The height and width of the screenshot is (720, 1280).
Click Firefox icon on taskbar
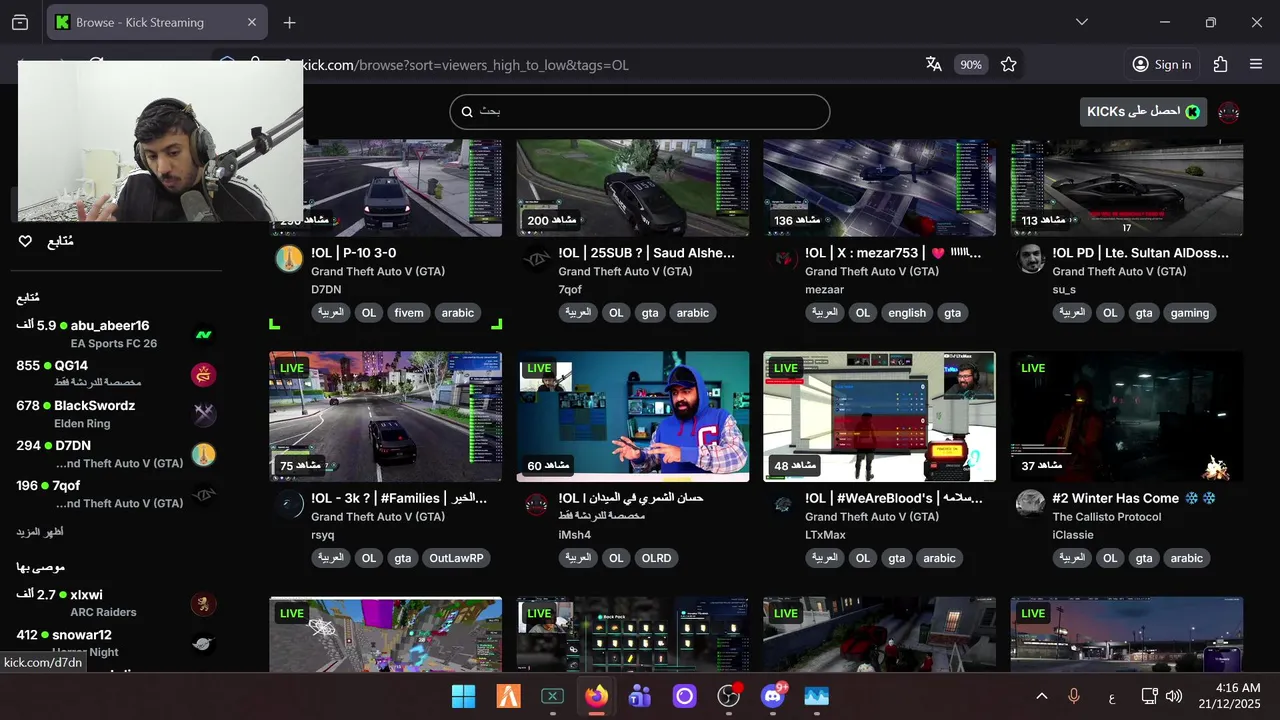597,696
